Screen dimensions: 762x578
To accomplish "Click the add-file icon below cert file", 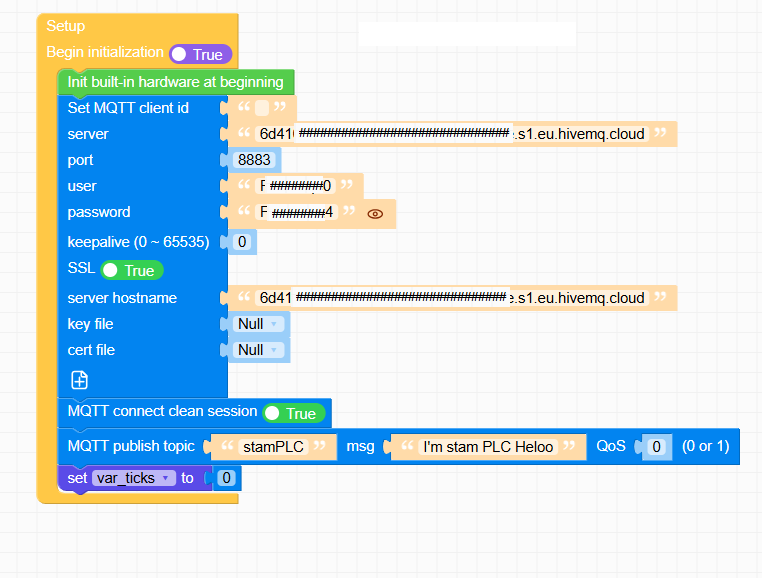I will pos(79,380).
